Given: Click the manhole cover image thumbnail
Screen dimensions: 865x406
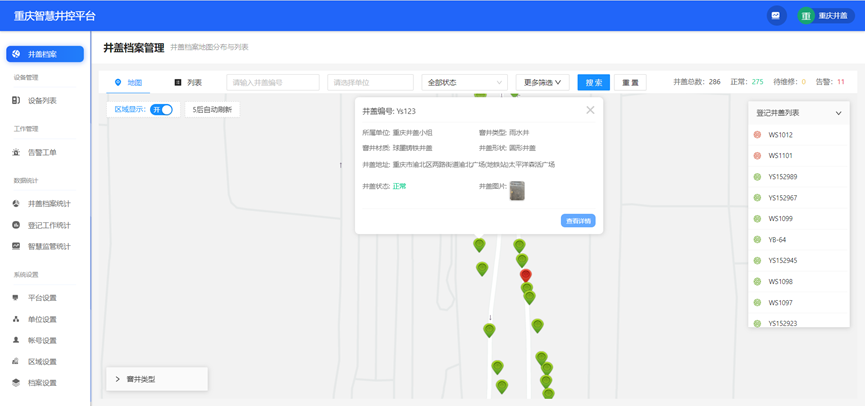Looking at the screenshot, I should pos(517,190).
